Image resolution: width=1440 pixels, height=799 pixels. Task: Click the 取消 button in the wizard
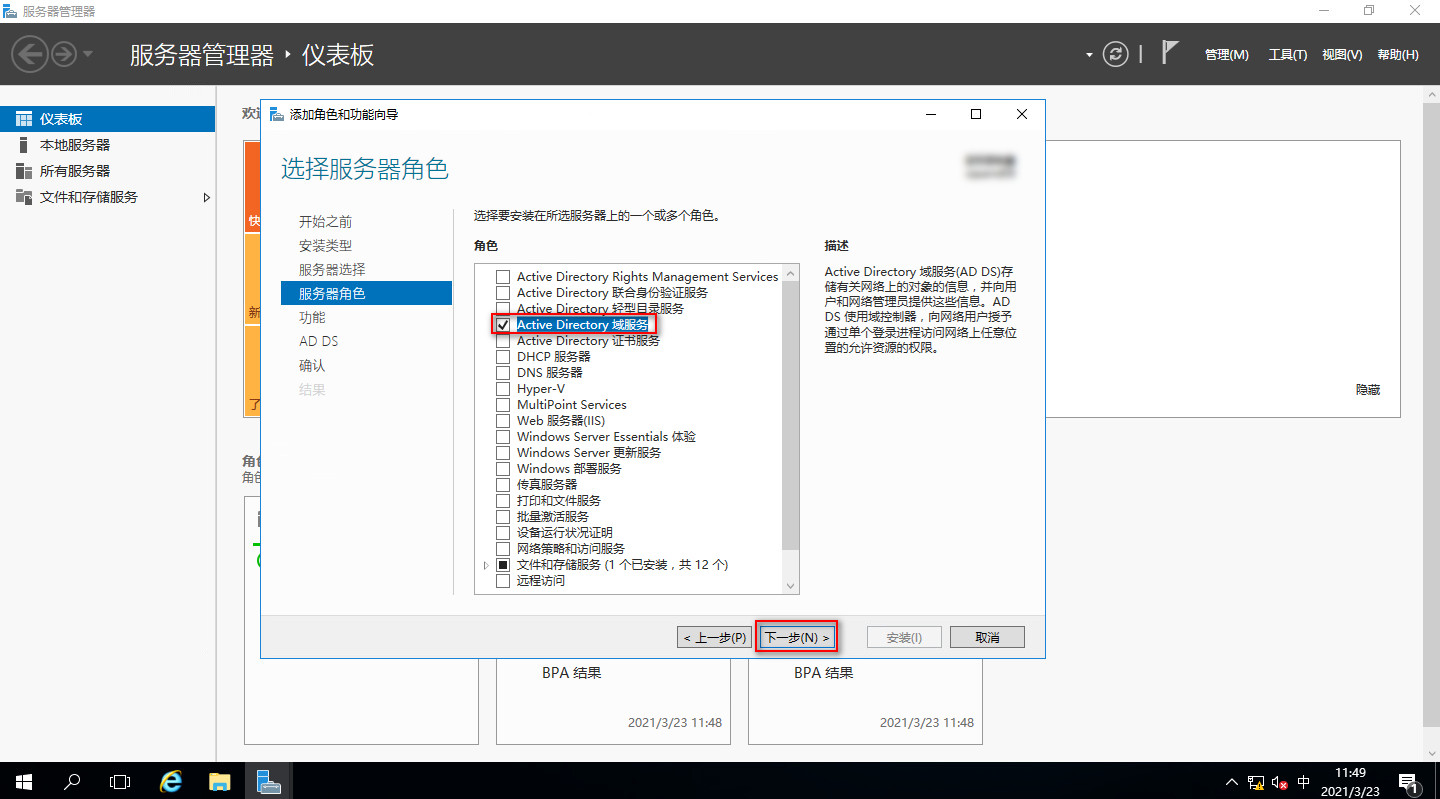(x=987, y=637)
